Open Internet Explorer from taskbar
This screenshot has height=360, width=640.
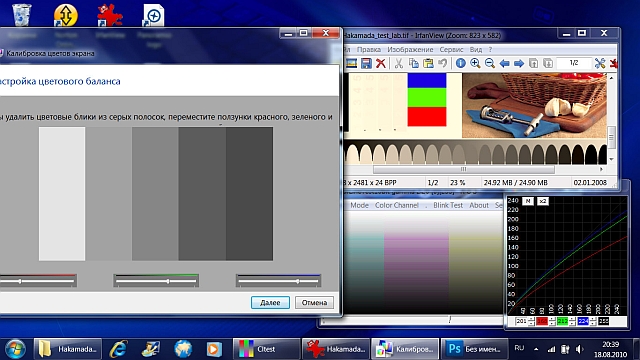(118, 349)
